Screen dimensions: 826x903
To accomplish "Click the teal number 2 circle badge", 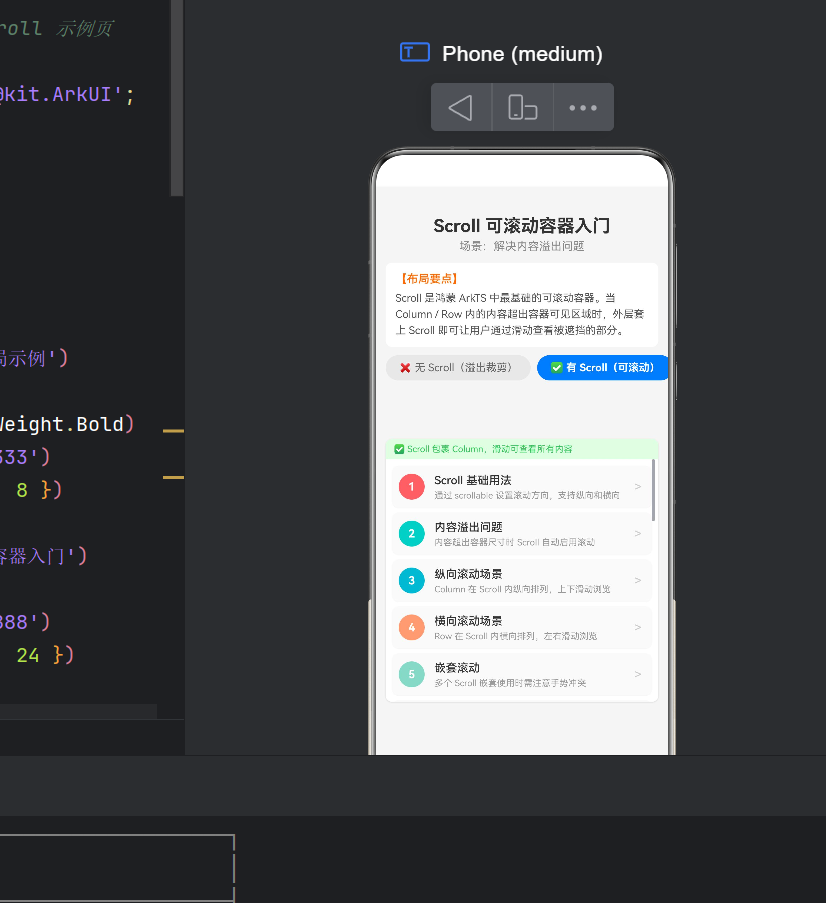I will pos(411,534).
